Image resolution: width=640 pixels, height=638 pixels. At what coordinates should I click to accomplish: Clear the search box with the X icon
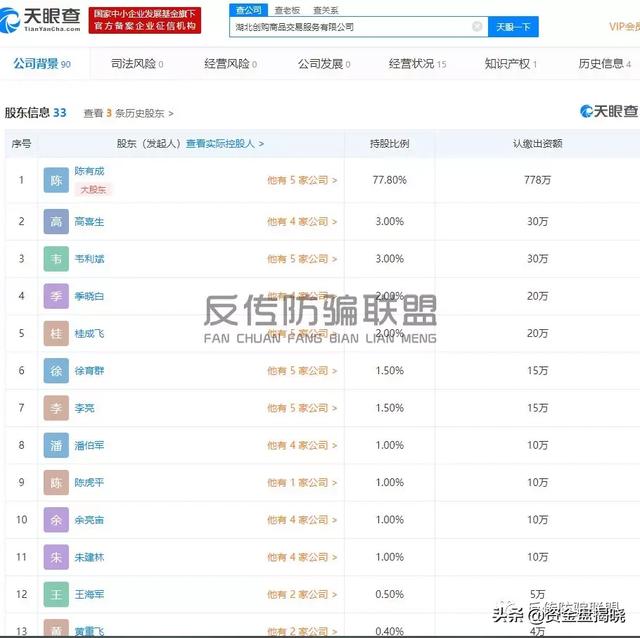point(477,27)
